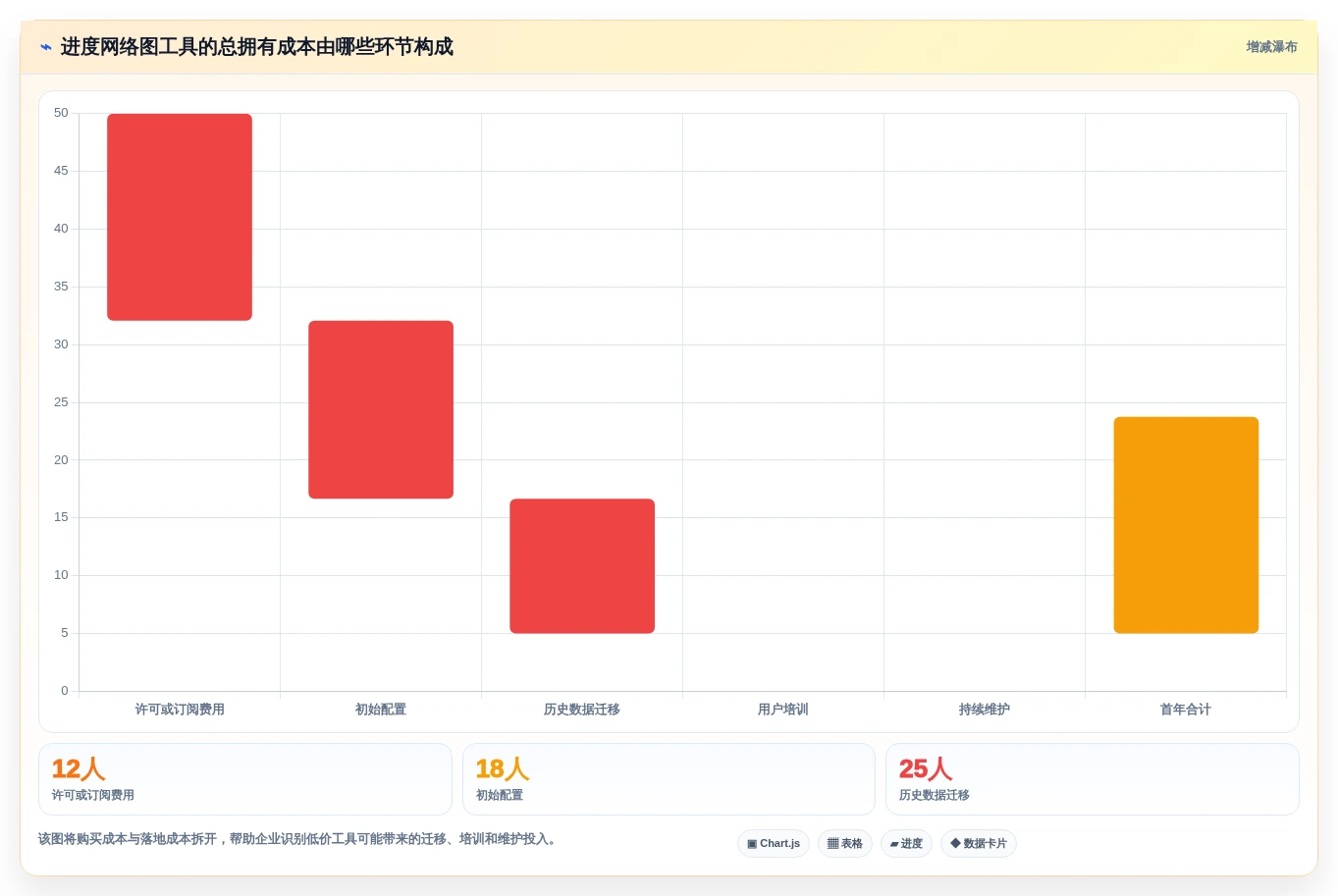Click the description text starting 该图将购买成本

coord(299,839)
